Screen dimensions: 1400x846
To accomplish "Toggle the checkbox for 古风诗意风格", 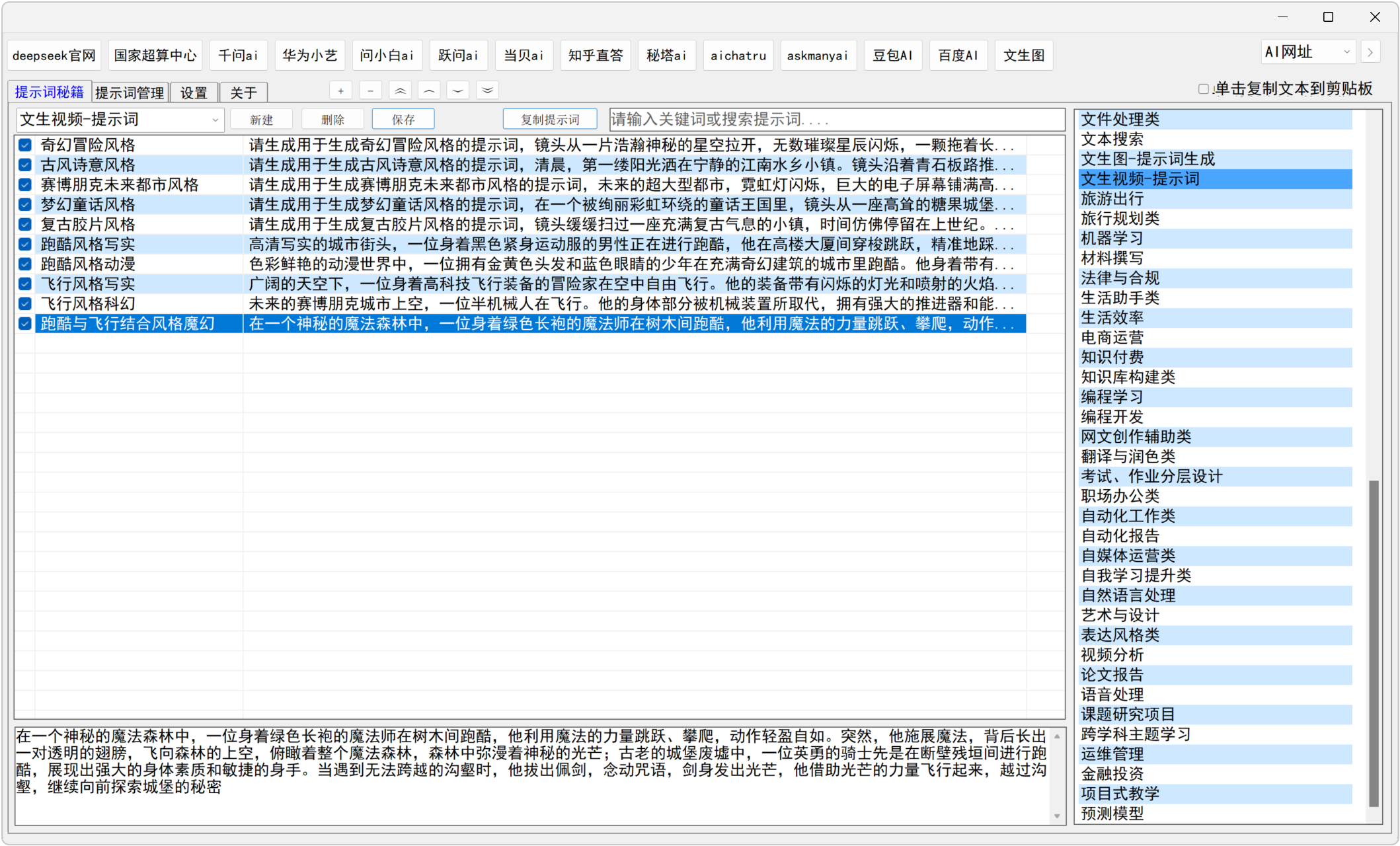I will [25, 165].
